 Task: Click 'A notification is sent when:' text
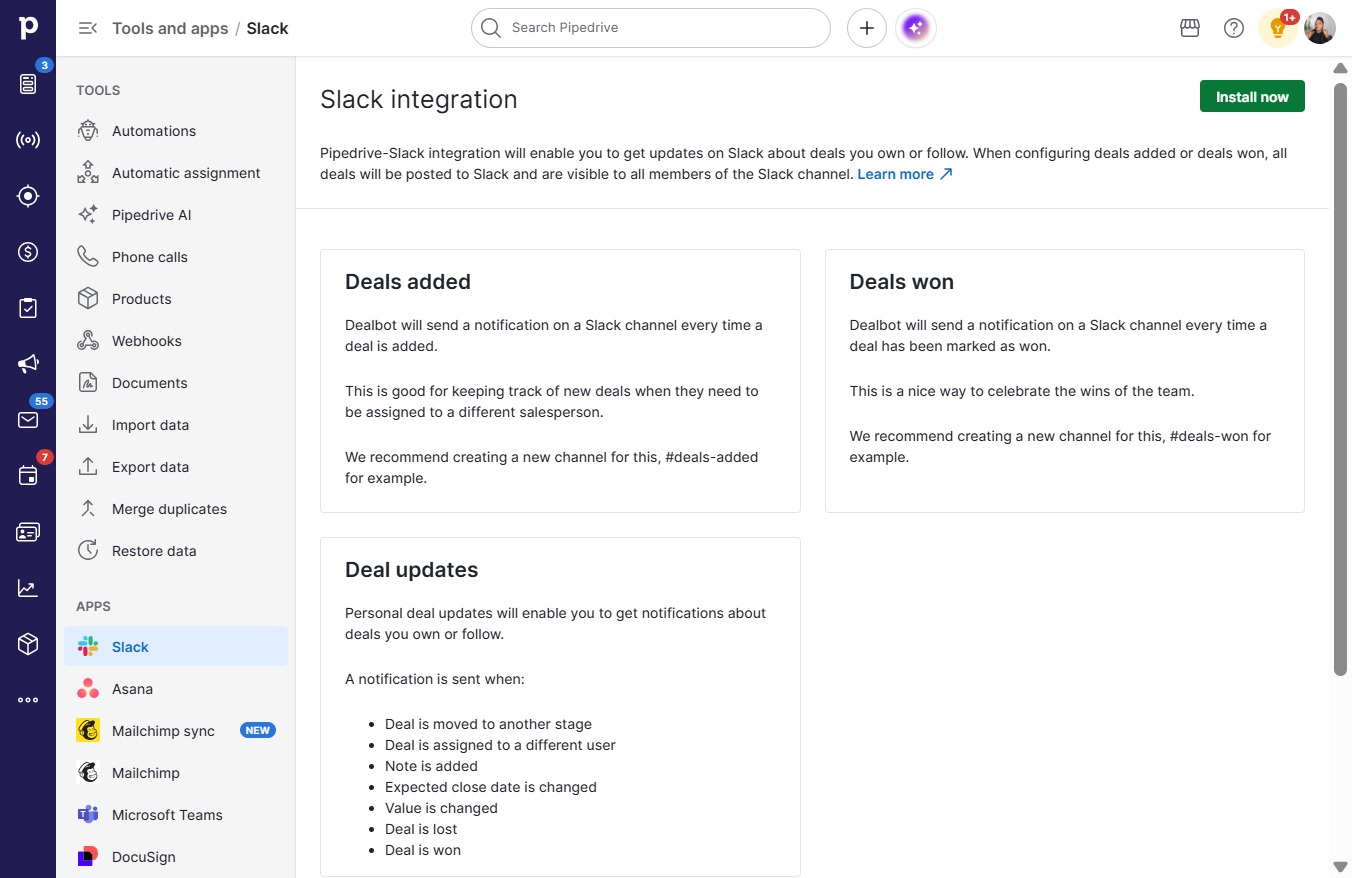[x=435, y=679]
